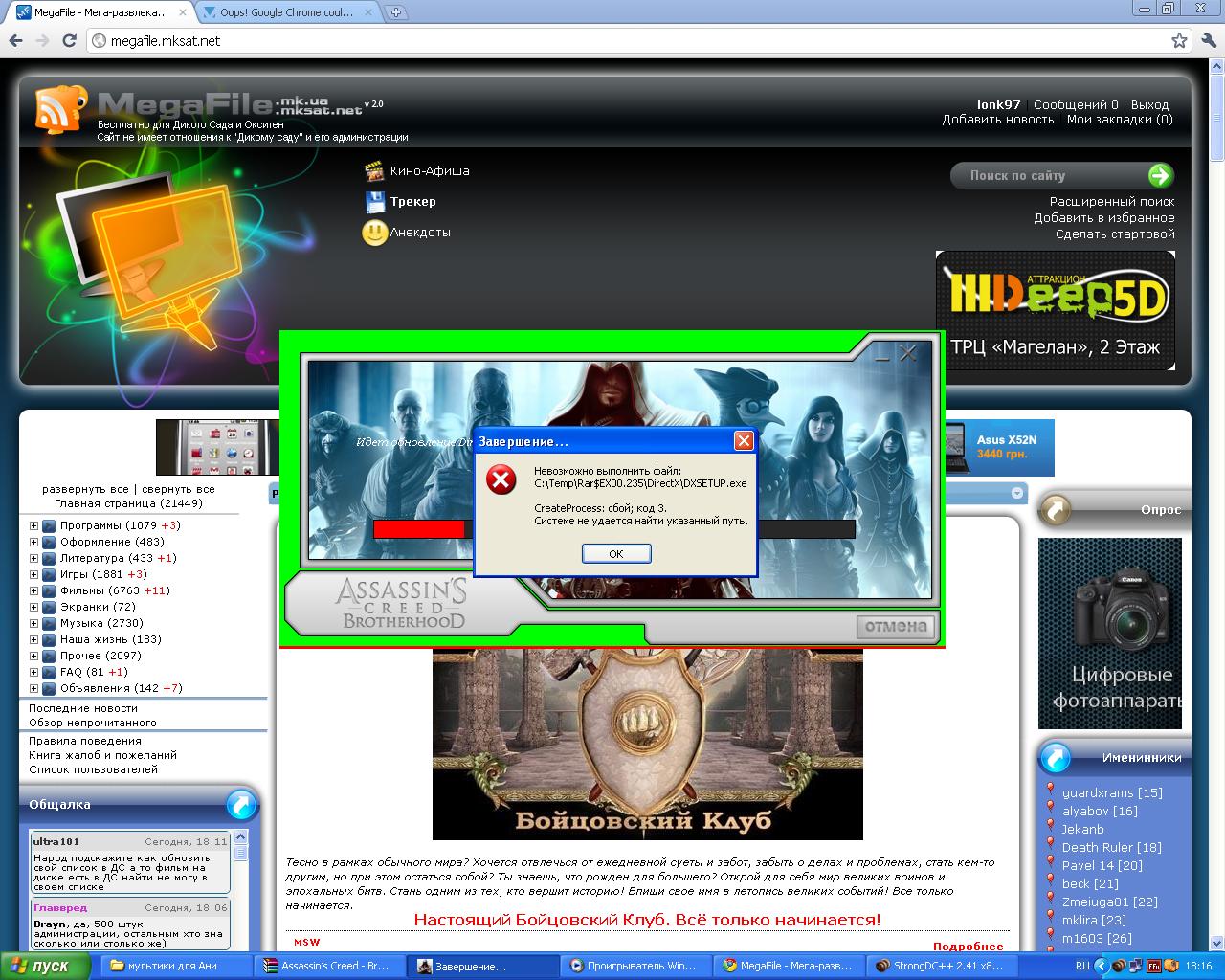Expand the FAQ category
Viewport: 1225px width, 980px height.
tap(34, 672)
